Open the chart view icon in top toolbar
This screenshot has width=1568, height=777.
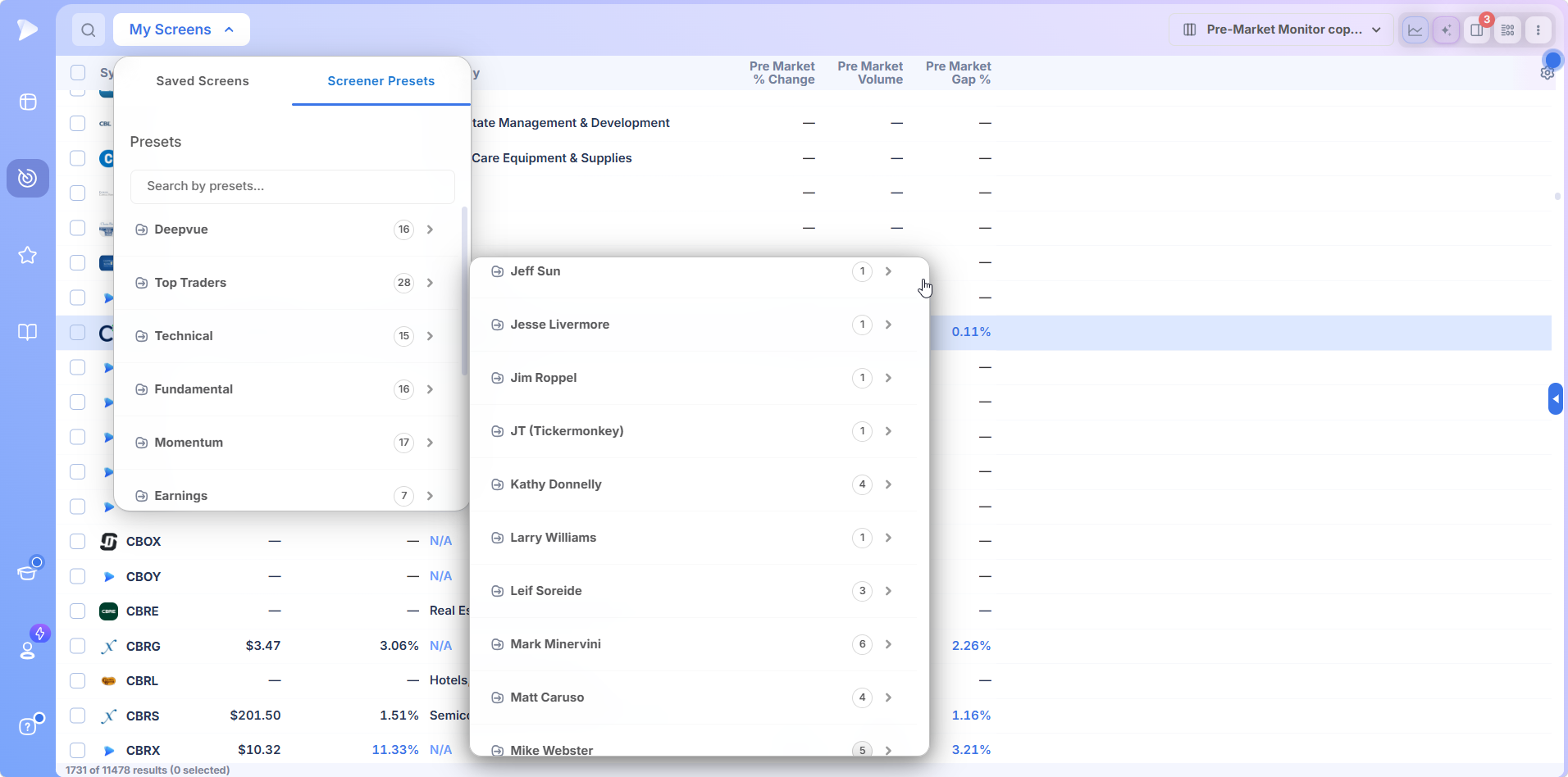point(1415,30)
